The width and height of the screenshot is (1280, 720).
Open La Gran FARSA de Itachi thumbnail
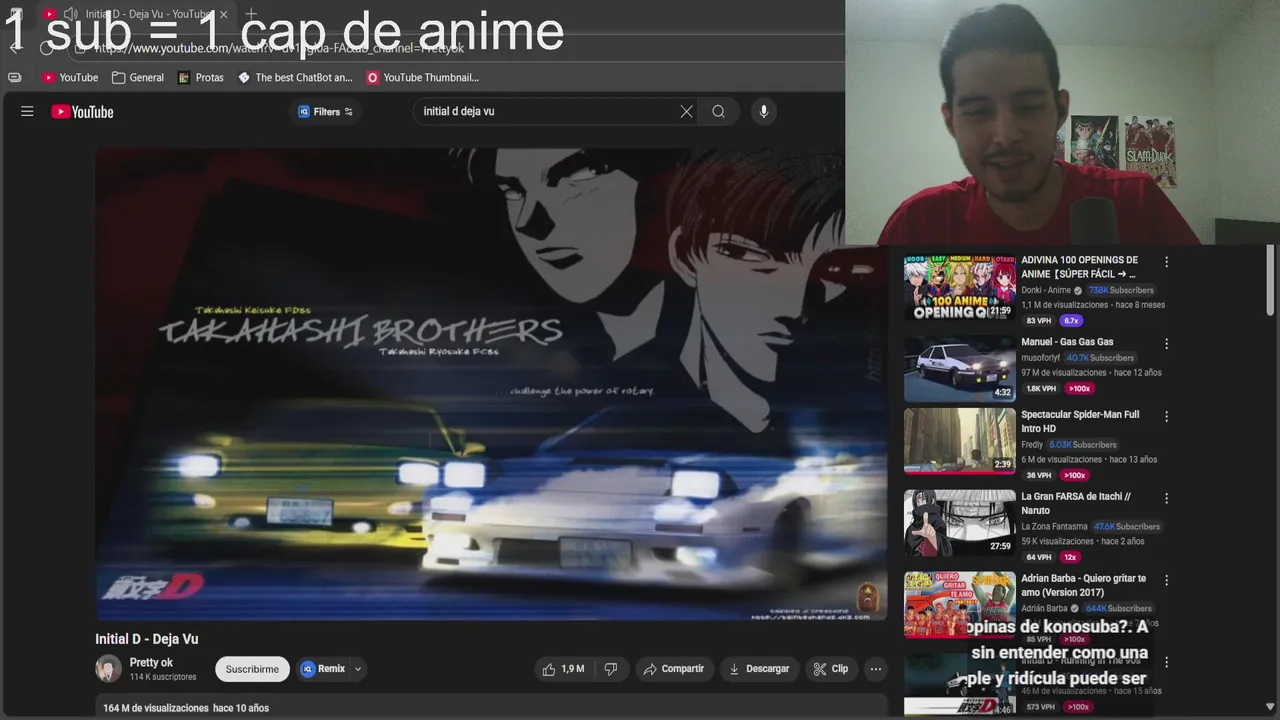coord(959,523)
